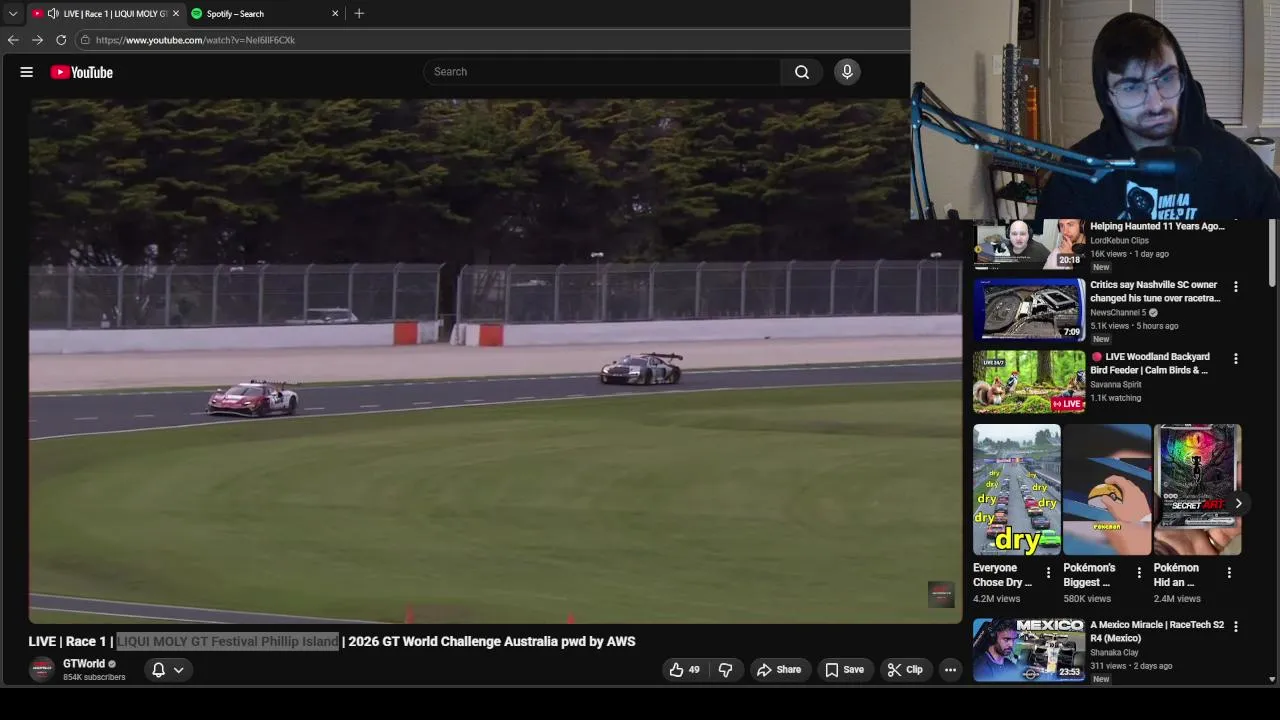
Task: Click the search magnifier button
Action: click(802, 72)
